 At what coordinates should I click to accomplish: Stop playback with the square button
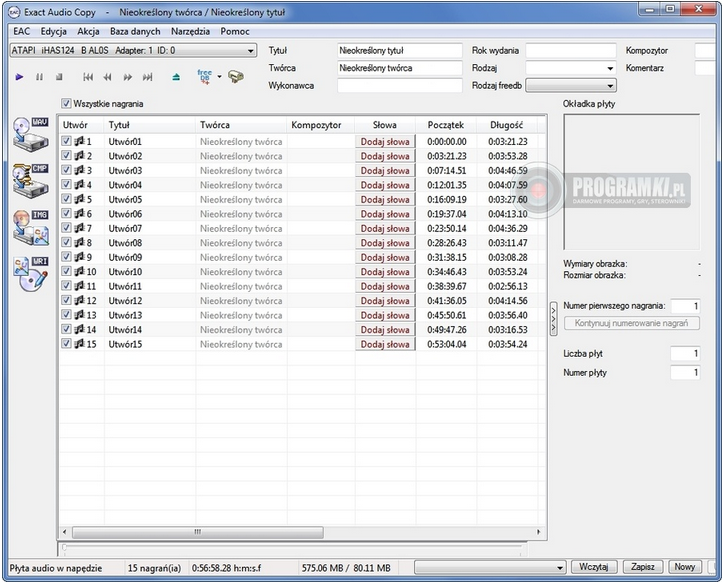click(x=59, y=77)
